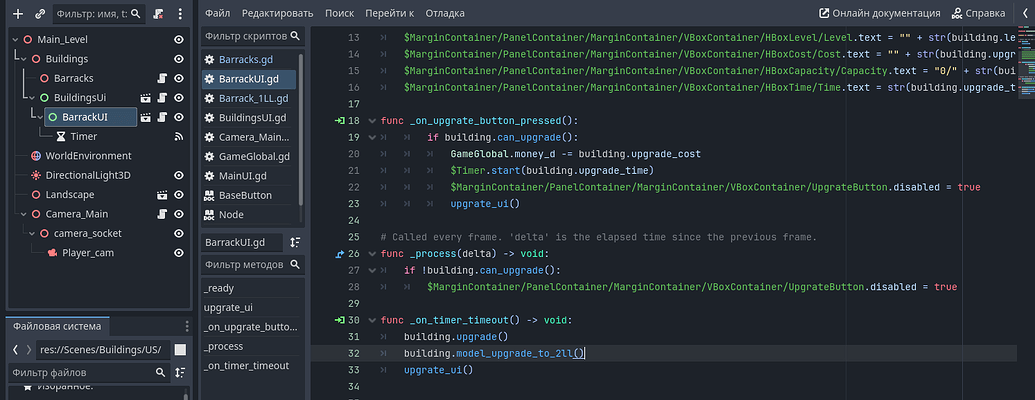
Task: Click the search icon in methods filter
Action: [x=296, y=265]
